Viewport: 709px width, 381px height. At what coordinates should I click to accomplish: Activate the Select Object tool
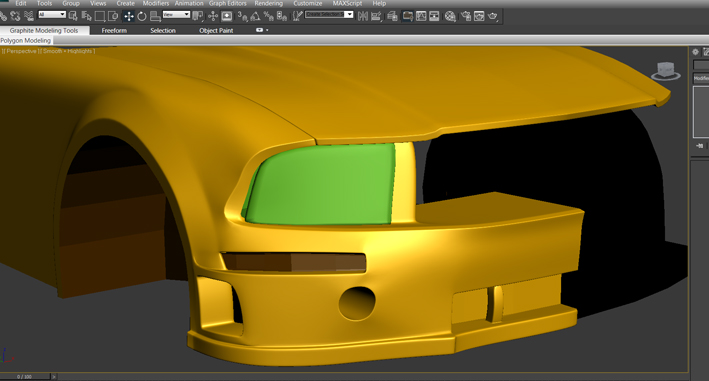click(73, 16)
